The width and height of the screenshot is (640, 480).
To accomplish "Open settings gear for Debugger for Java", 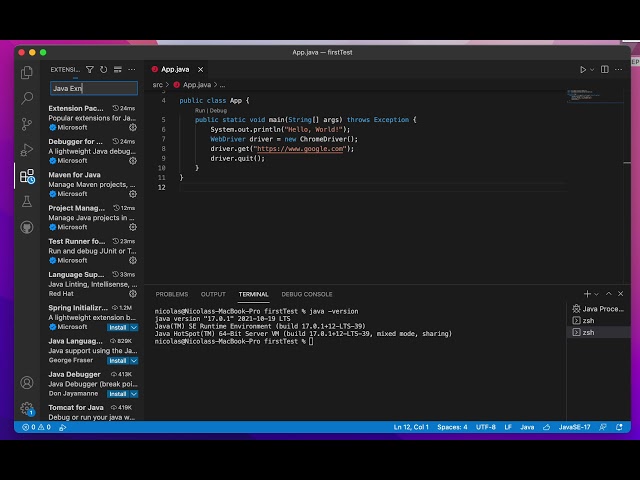I will coord(133,161).
